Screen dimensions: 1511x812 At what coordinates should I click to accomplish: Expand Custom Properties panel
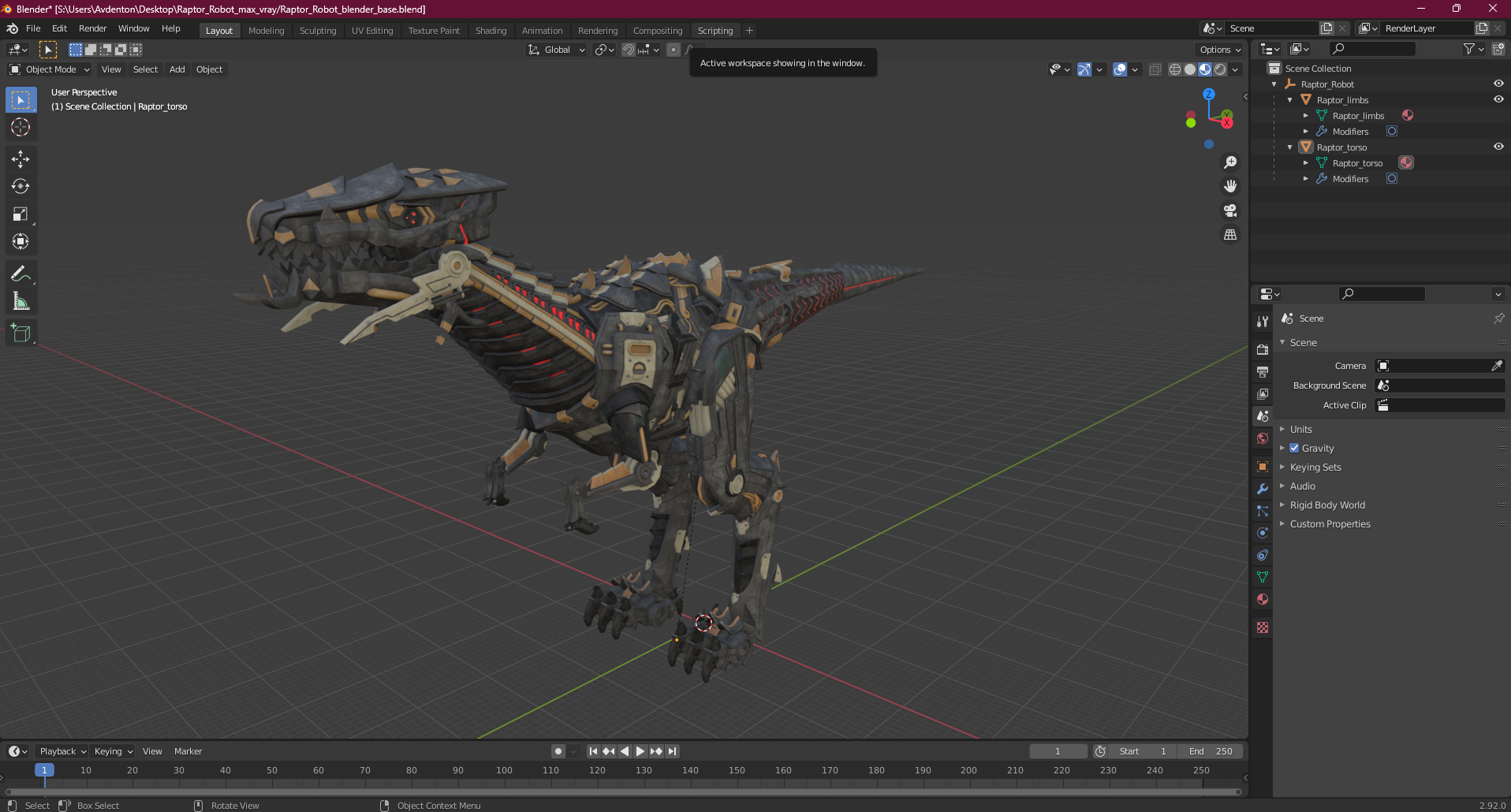point(1330,523)
